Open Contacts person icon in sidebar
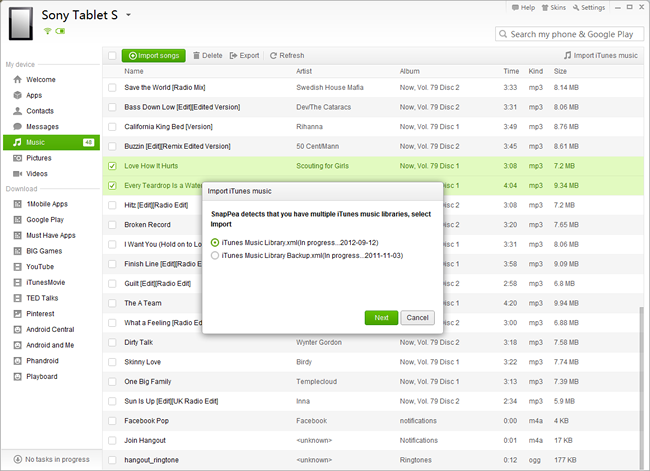This screenshot has height=471, width=650. coord(17,111)
